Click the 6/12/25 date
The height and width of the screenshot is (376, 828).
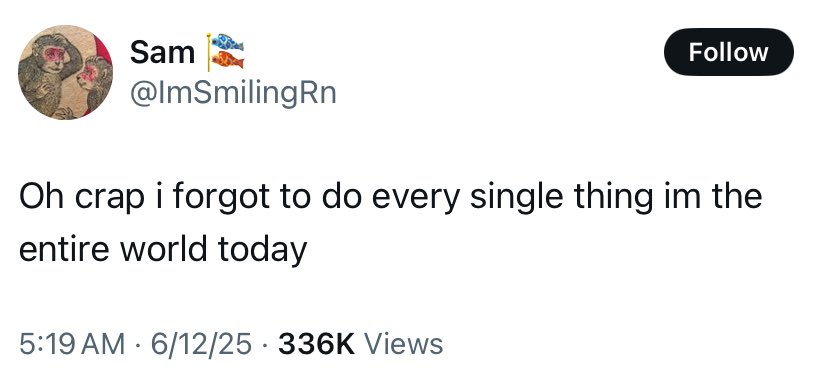201,344
